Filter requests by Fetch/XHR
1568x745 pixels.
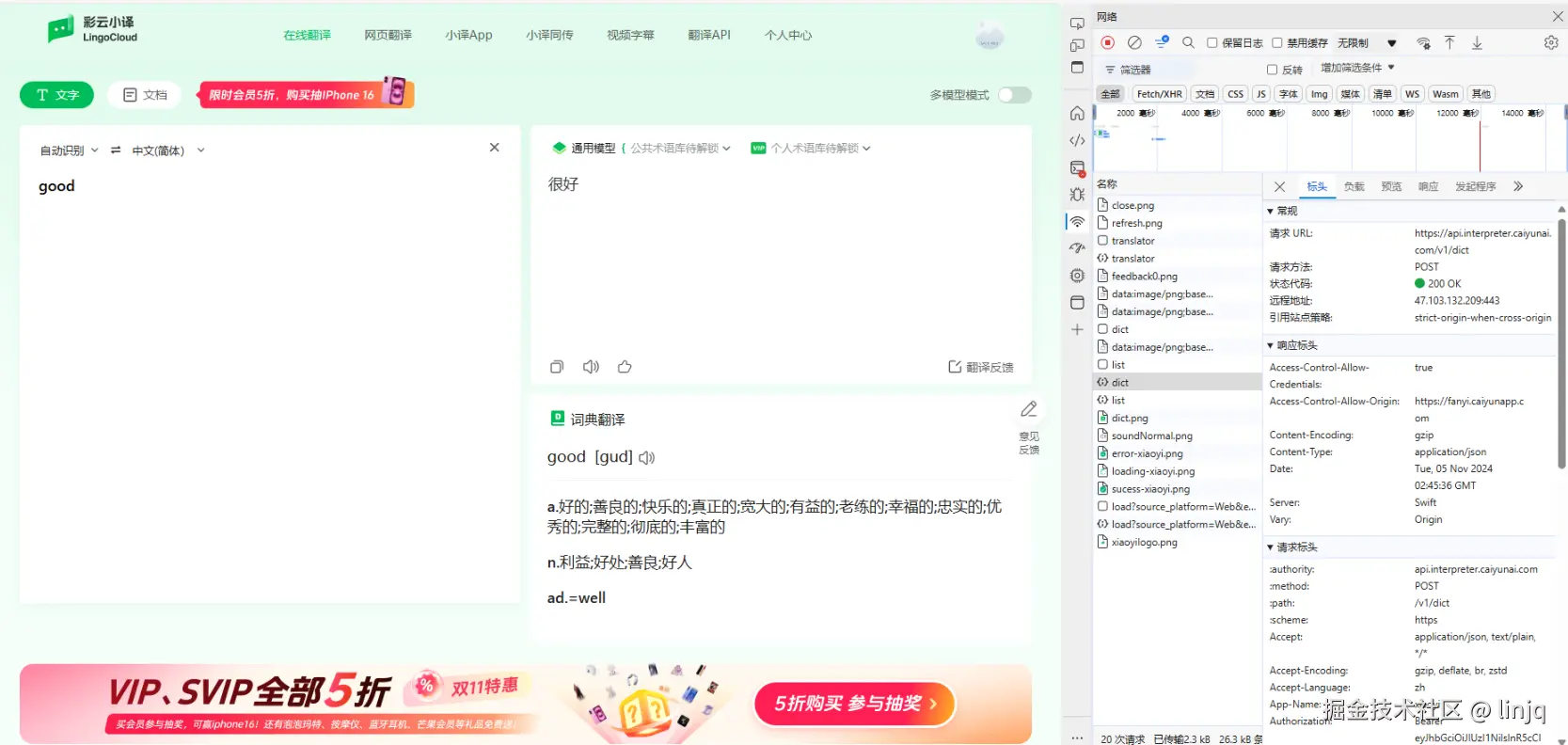pos(1159,93)
